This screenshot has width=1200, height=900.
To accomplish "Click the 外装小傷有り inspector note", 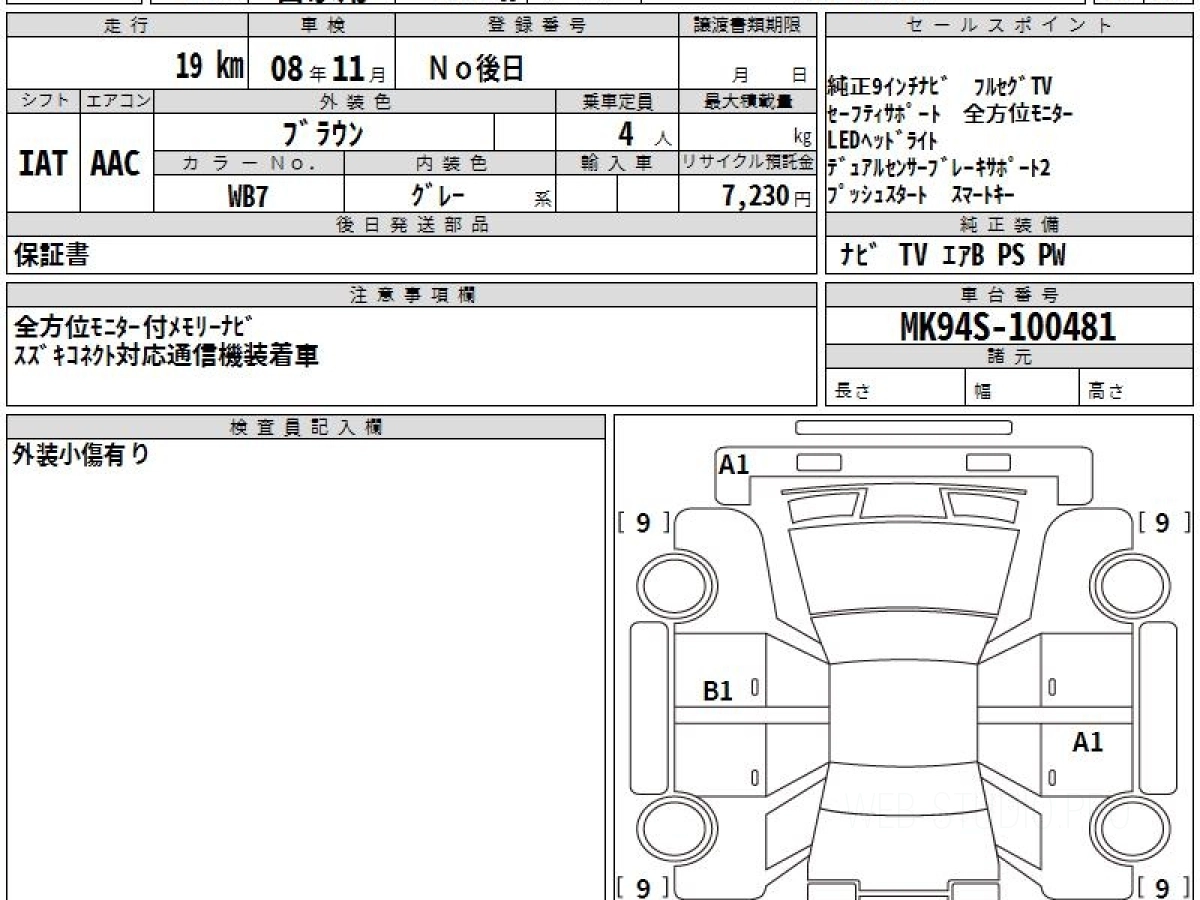I will click(81, 455).
